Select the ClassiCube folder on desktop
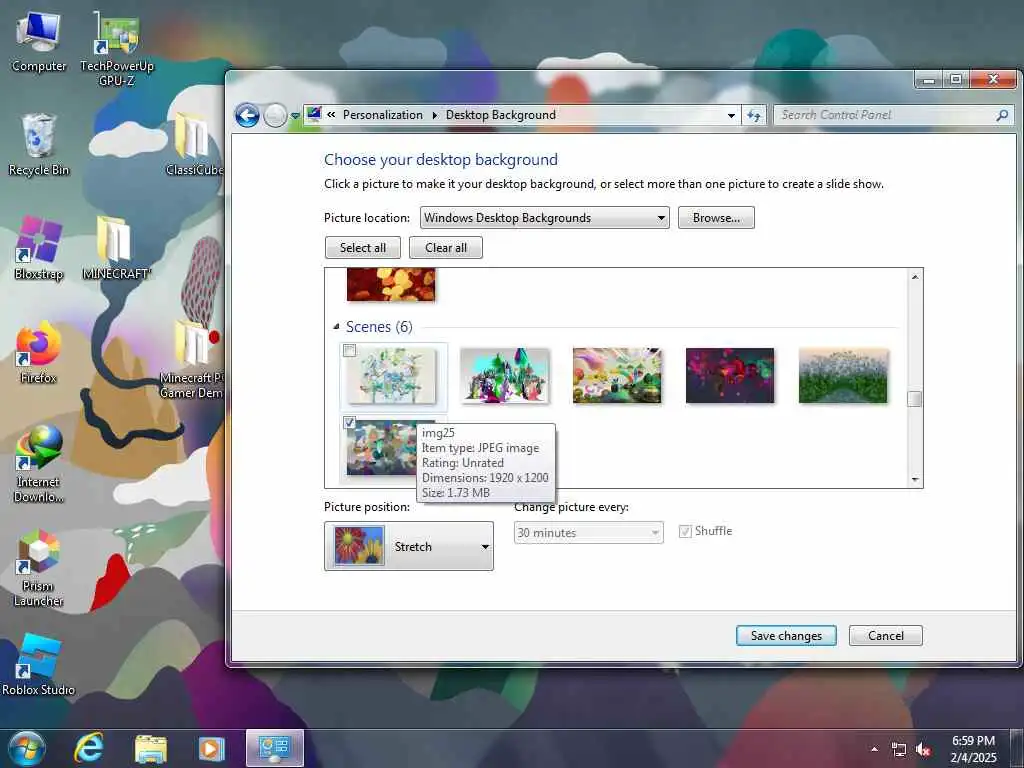Image resolution: width=1024 pixels, height=768 pixels. coord(194,145)
